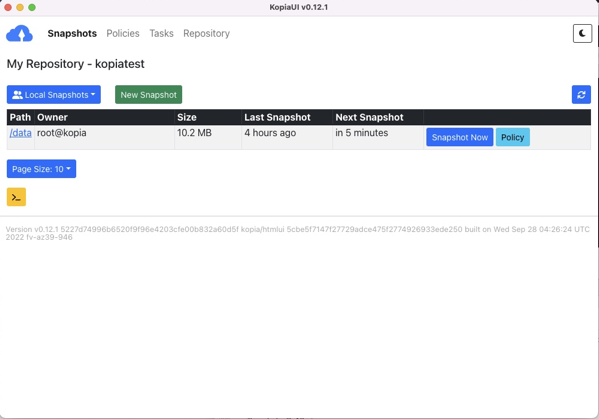Click the New Snapshot button

click(x=149, y=95)
